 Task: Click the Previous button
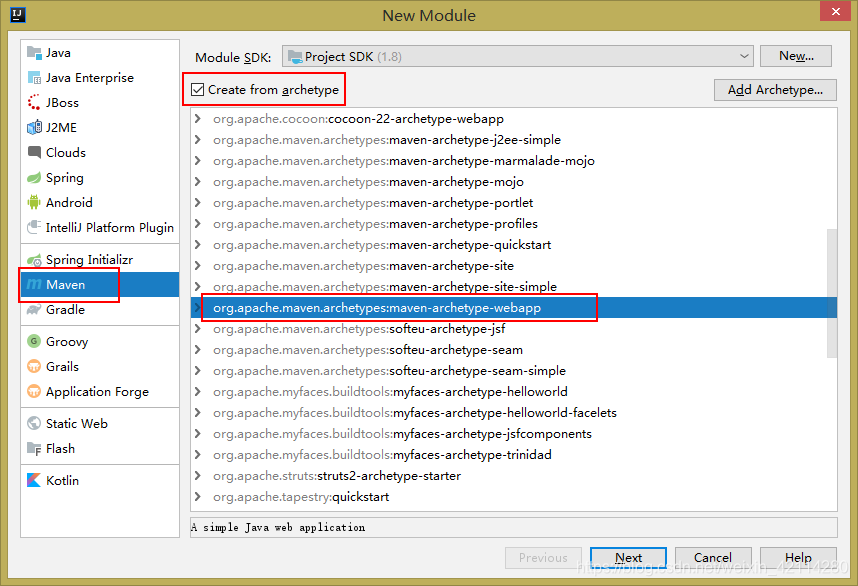[x=543, y=558]
